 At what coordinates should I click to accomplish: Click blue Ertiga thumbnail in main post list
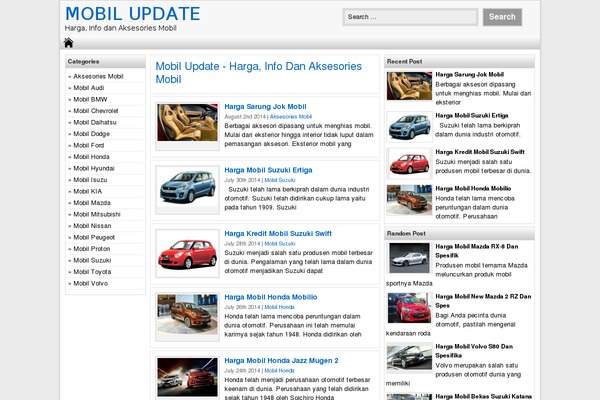click(188, 186)
